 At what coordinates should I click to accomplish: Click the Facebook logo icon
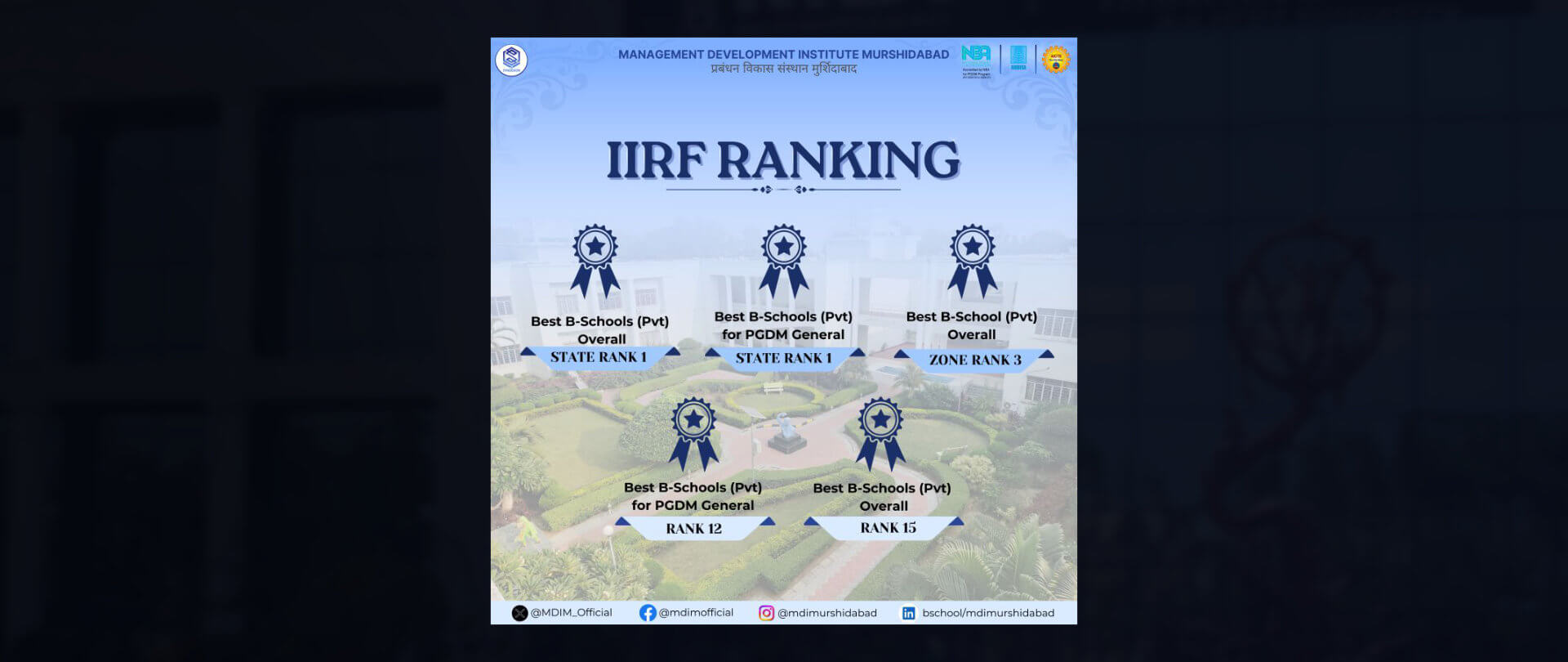pyautogui.click(x=648, y=613)
